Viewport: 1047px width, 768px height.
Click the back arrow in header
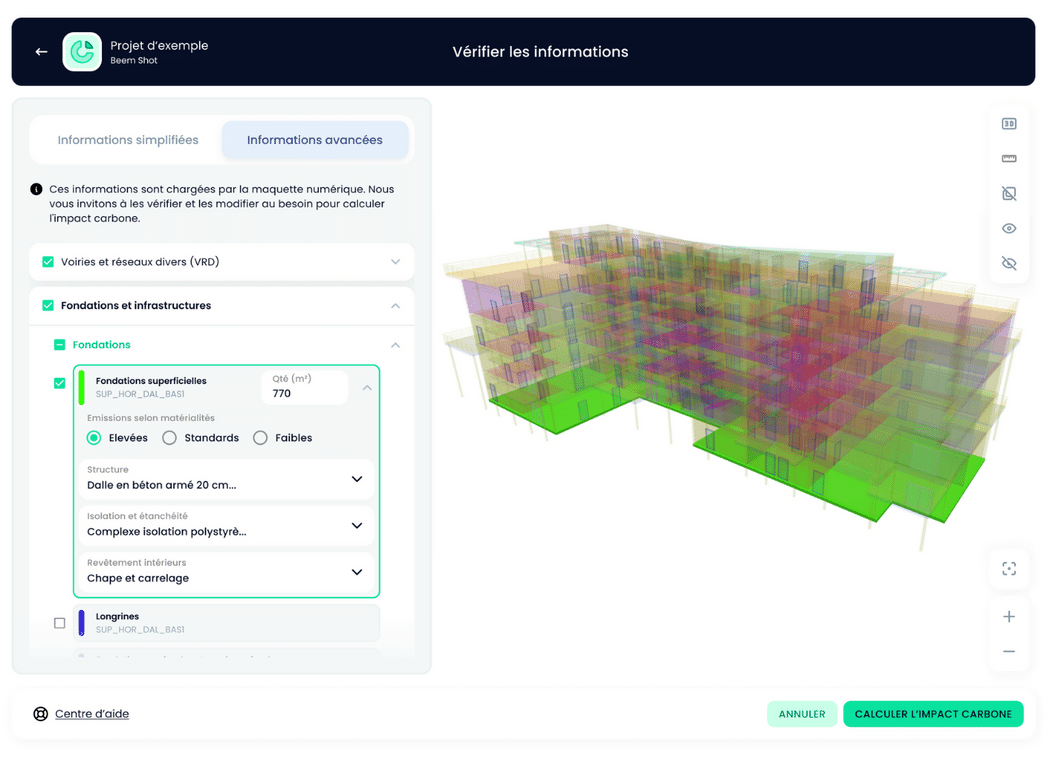pyautogui.click(x=41, y=52)
